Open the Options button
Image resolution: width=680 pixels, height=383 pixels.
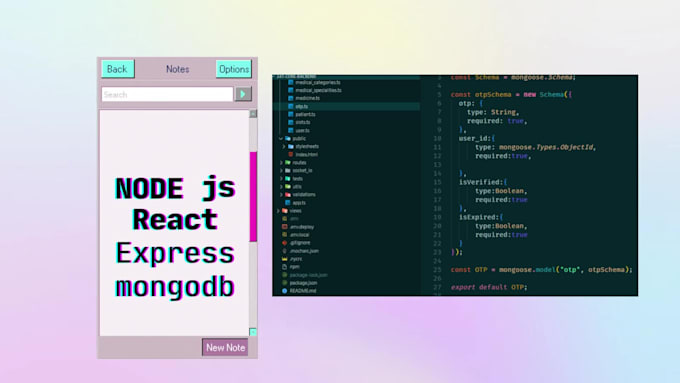pyautogui.click(x=234, y=69)
